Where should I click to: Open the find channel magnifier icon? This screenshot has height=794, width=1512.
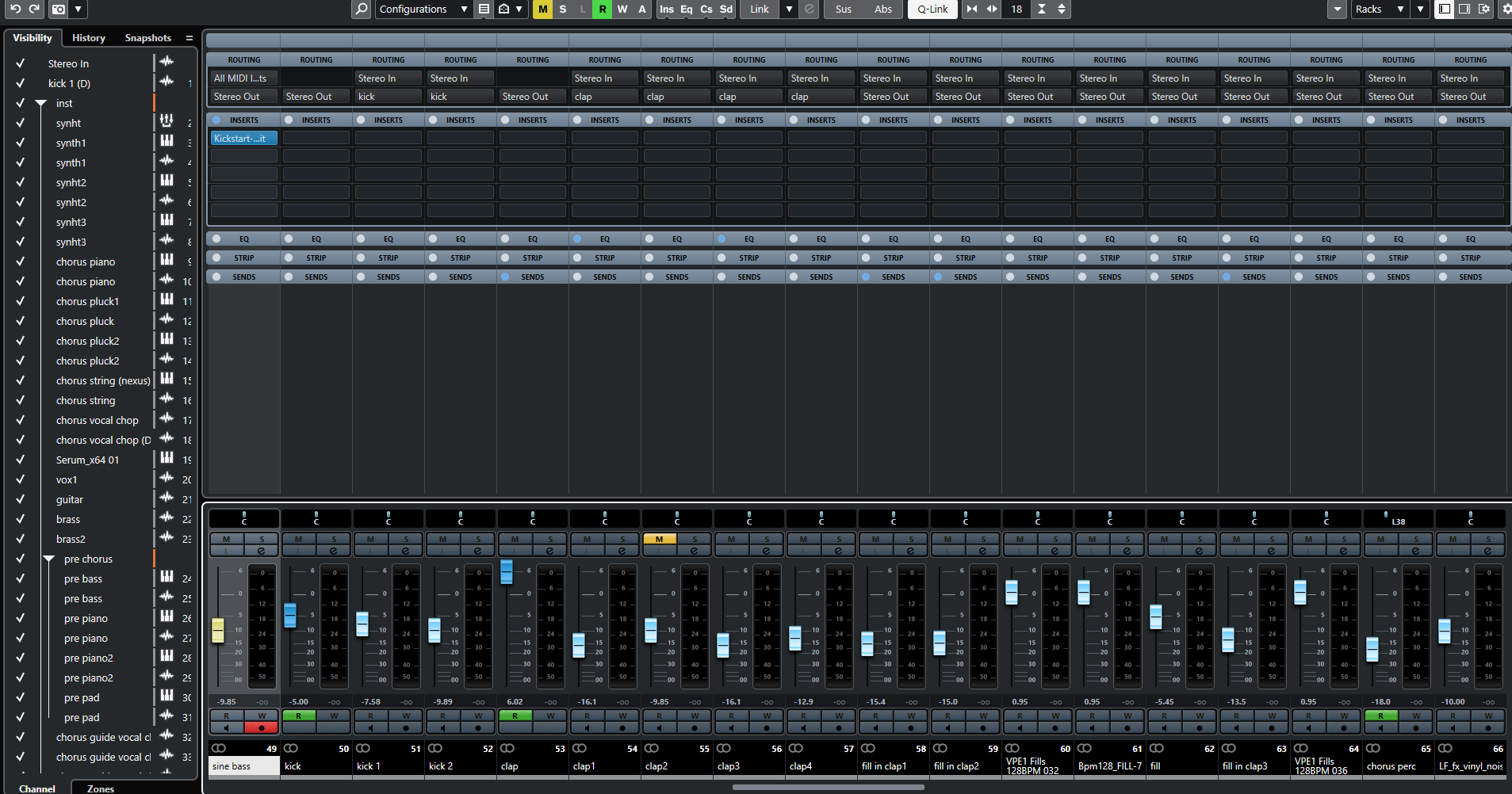pos(362,9)
